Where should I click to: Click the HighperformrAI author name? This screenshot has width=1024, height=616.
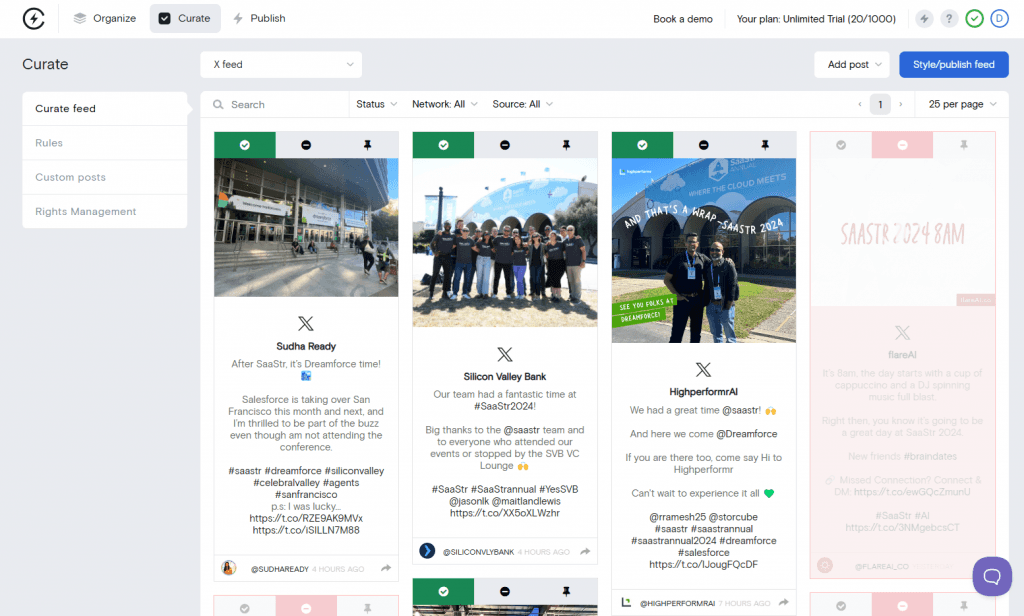click(x=703, y=392)
